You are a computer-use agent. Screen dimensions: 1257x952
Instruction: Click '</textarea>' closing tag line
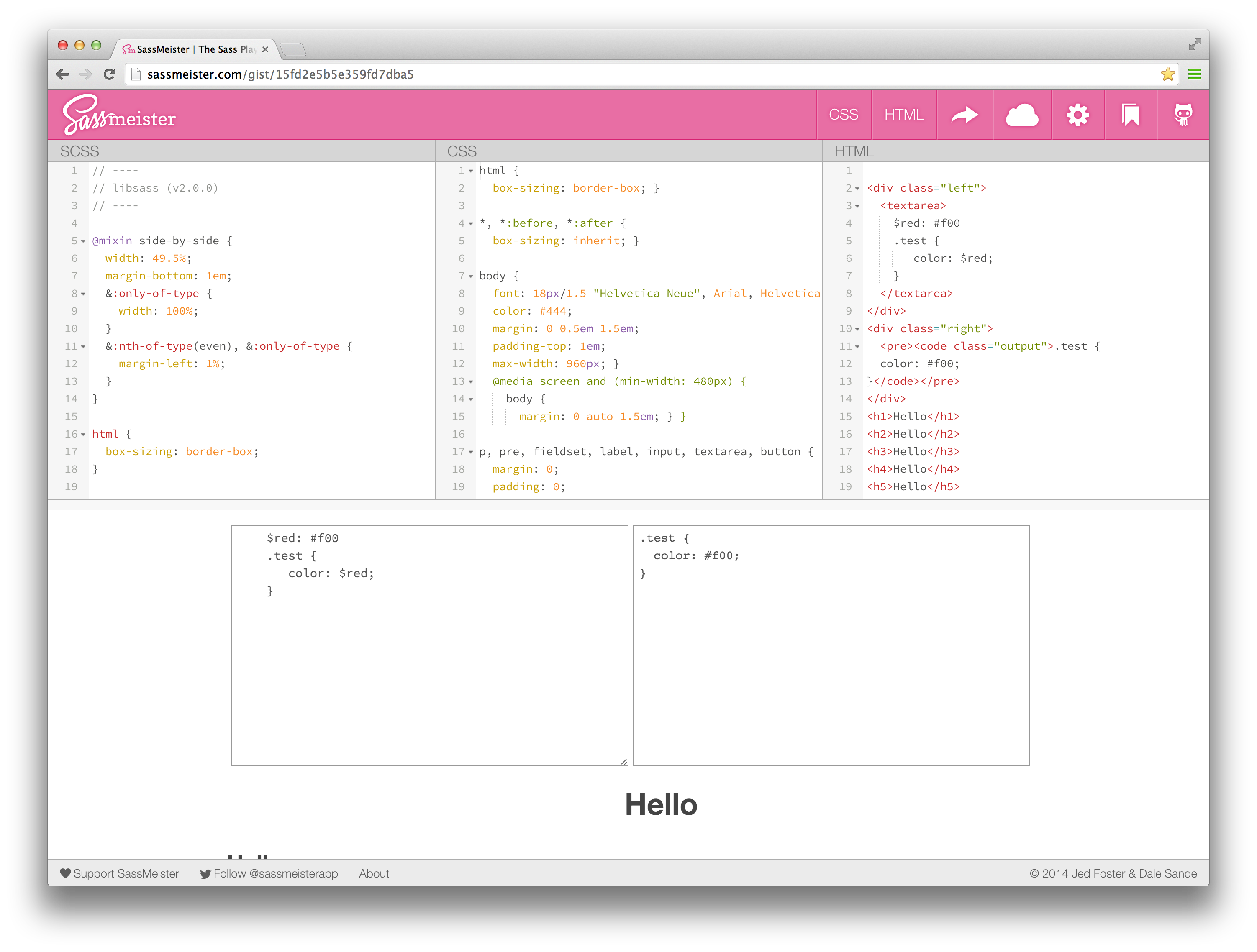[x=917, y=294]
